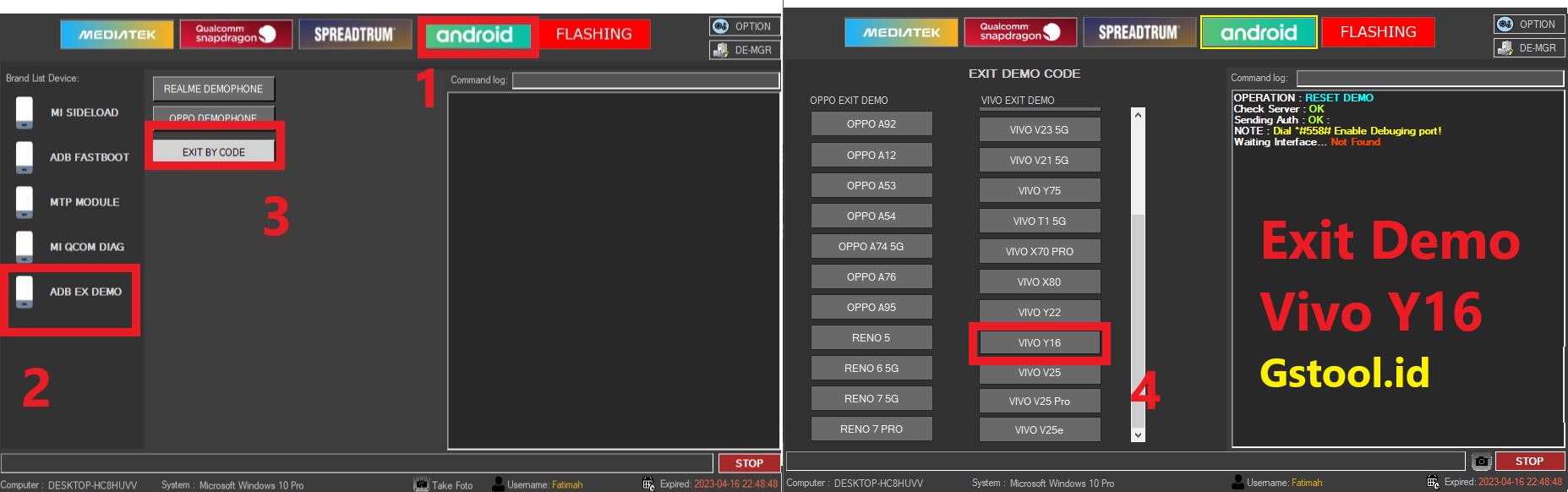Viewport: 1568px width, 492px height.
Task: Click the bottom status field beside left STOP
Action: (357, 463)
